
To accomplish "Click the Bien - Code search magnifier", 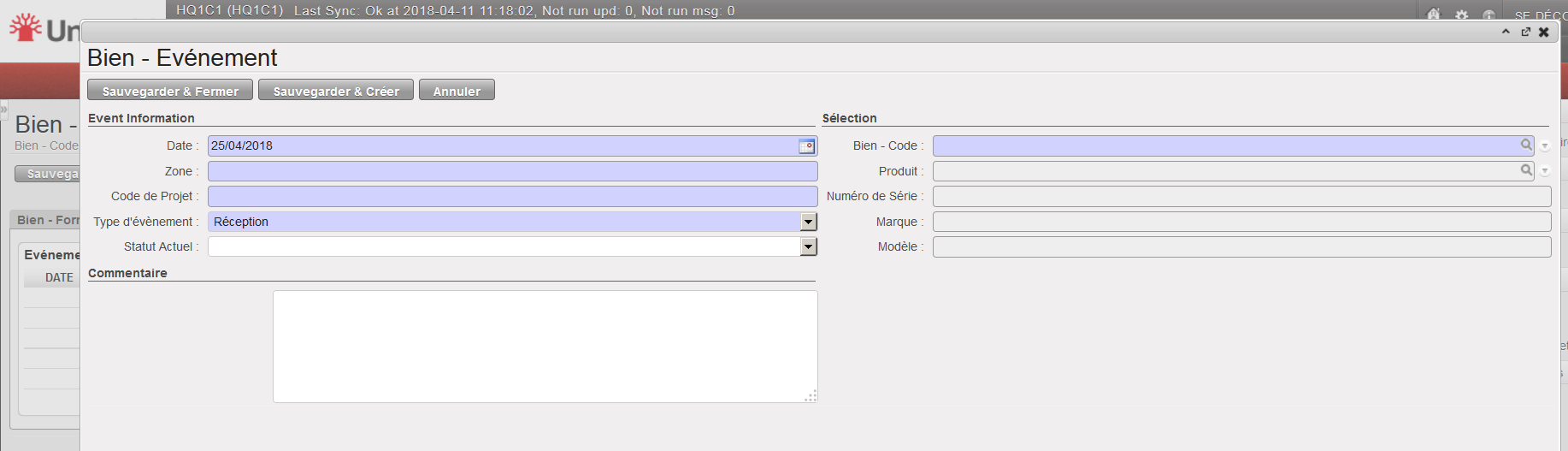I will click(1526, 145).
